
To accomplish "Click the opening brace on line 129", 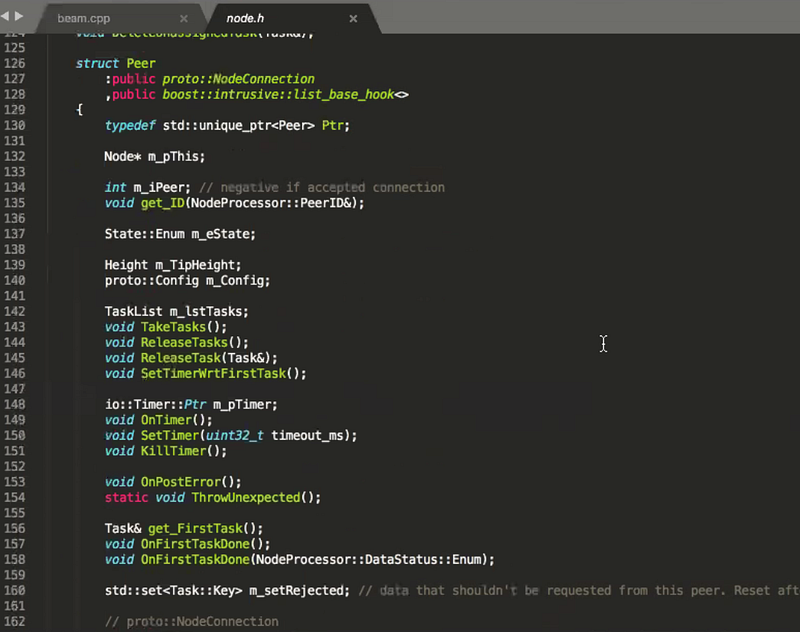I will (79, 110).
